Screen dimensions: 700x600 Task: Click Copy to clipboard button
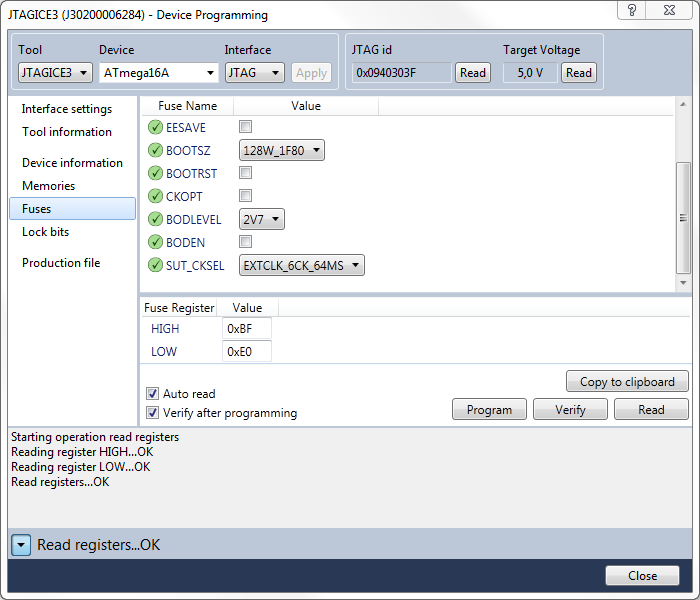coord(627,382)
